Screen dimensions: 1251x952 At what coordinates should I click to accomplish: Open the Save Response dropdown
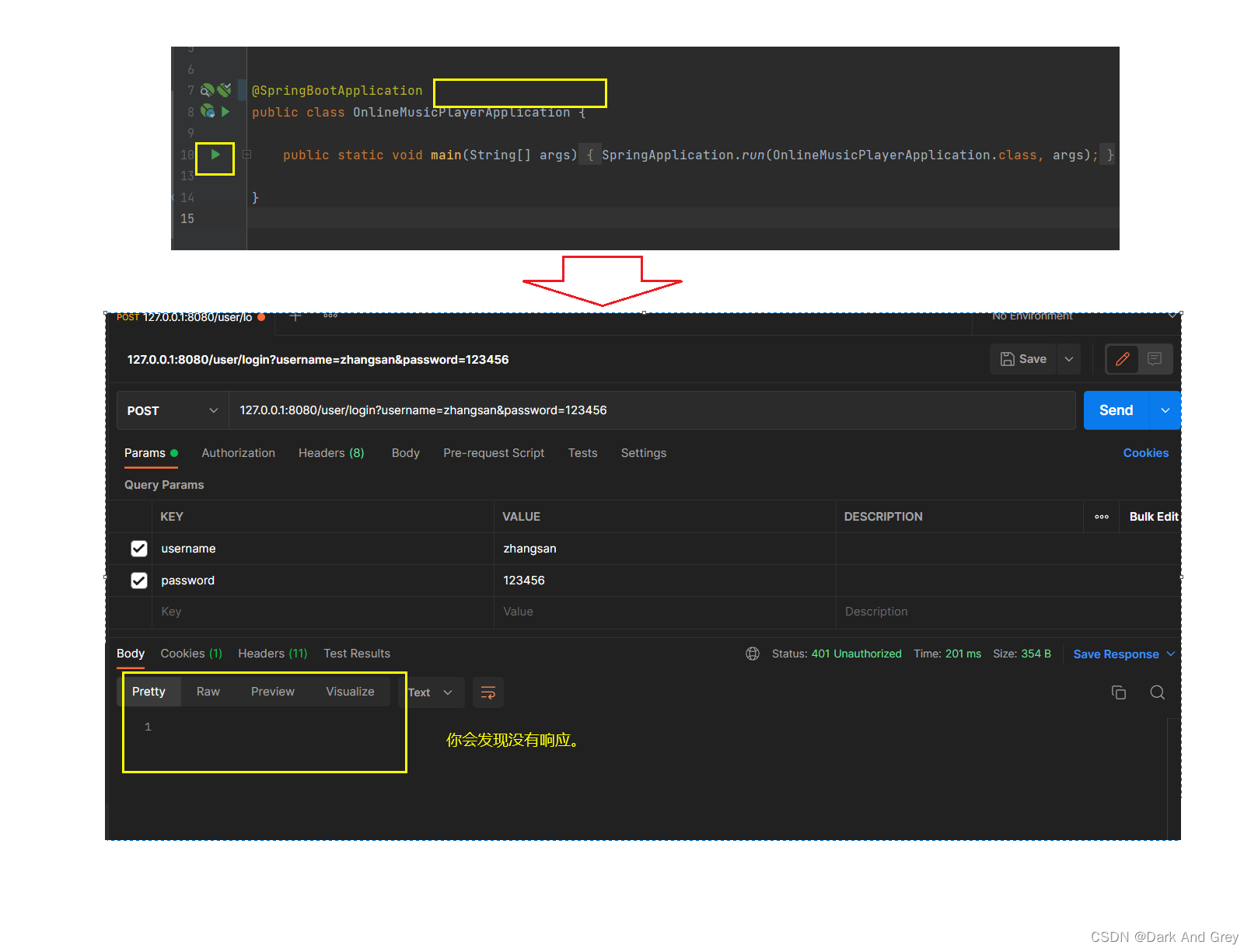1123,654
